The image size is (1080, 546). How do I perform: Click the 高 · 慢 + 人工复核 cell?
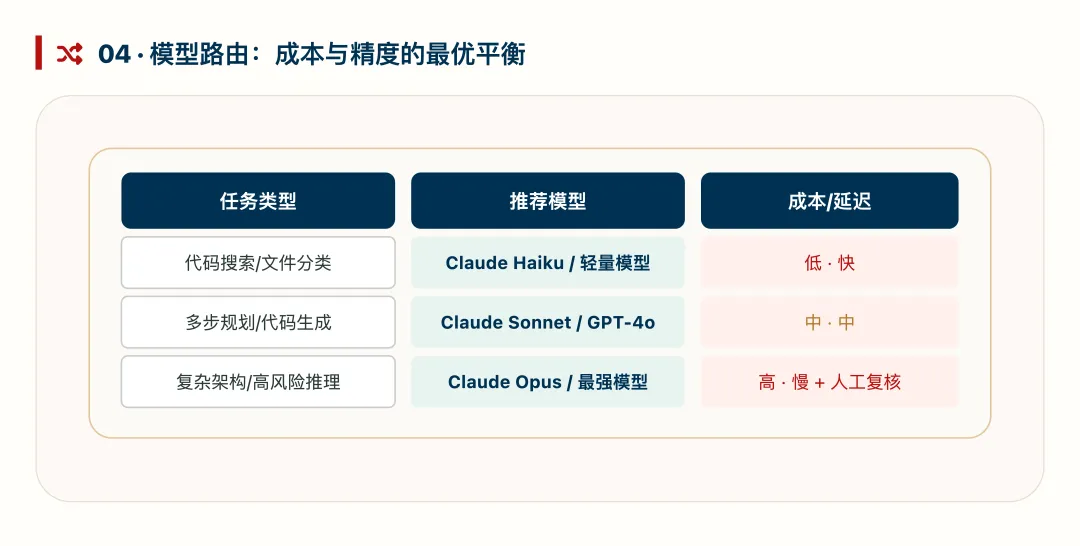[x=829, y=381]
